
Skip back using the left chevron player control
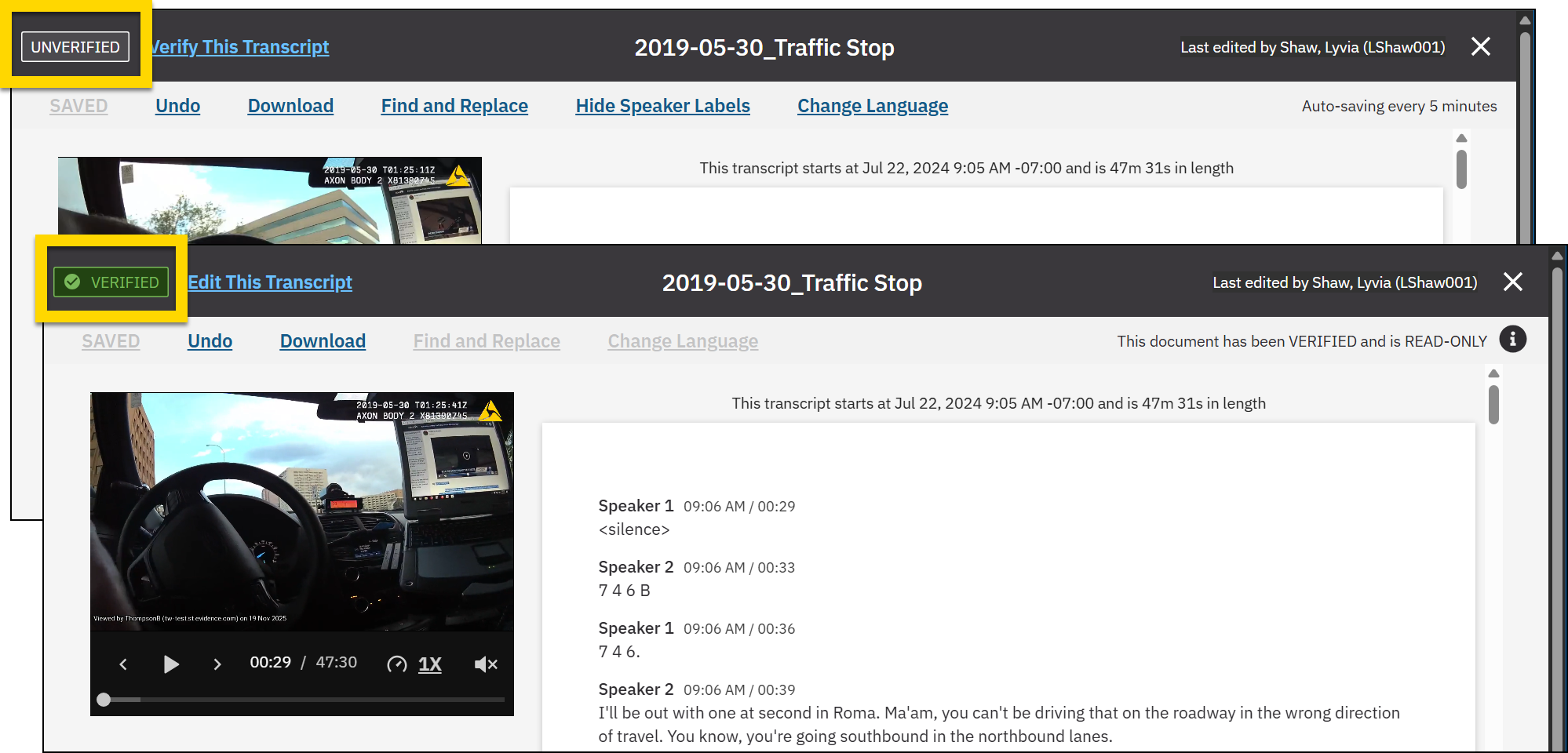tap(124, 664)
